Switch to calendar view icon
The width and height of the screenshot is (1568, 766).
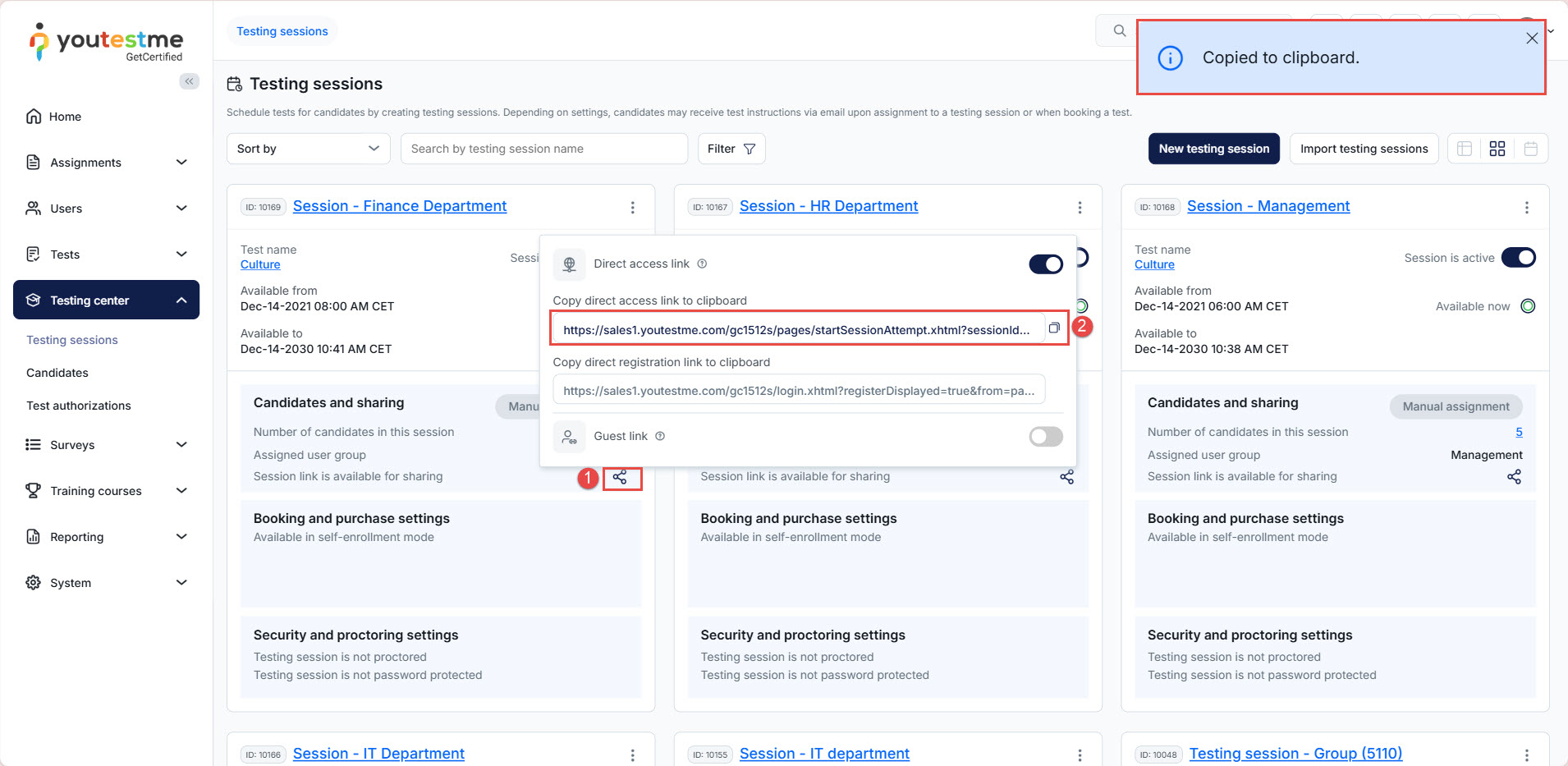click(x=1530, y=149)
